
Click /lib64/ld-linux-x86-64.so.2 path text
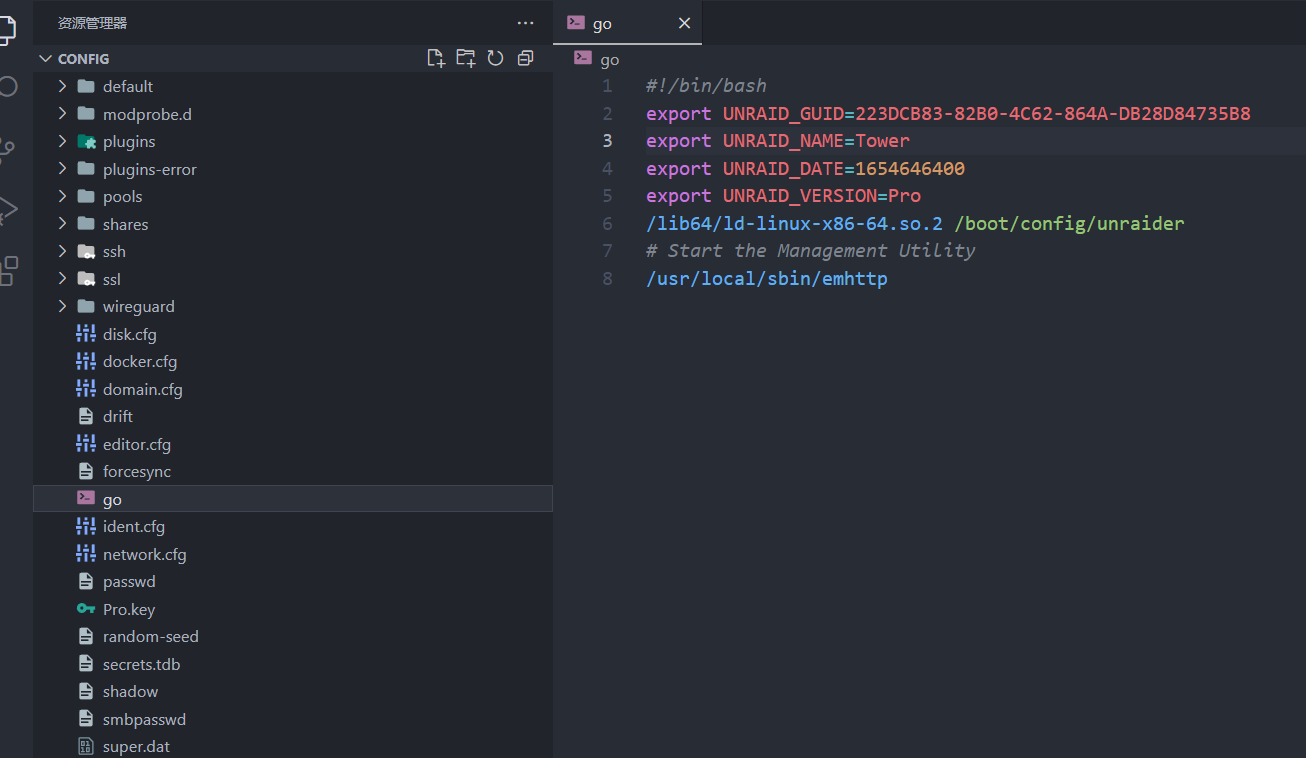coord(794,223)
